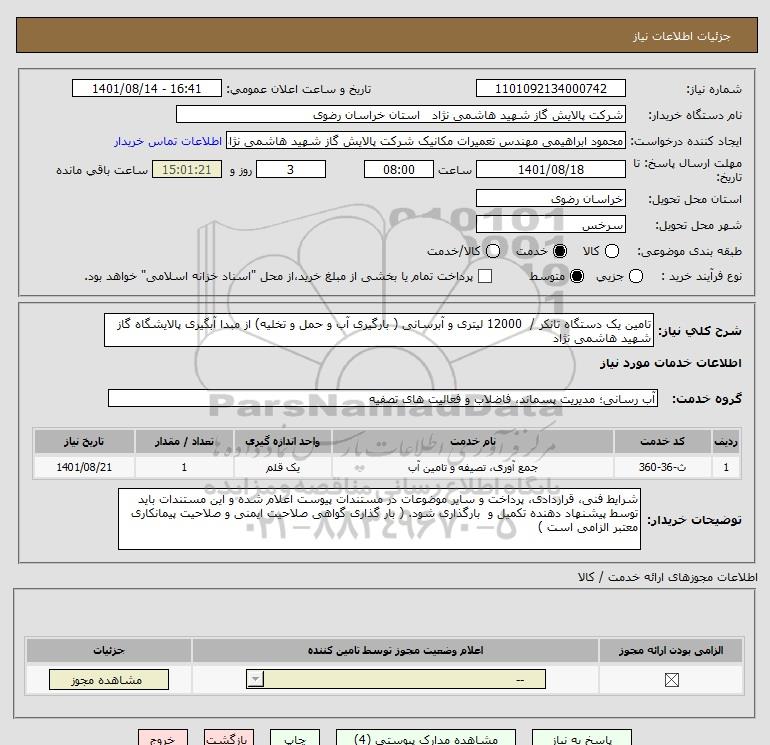This screenshot has height=745, width=770.
Task: Click the service group field آب رسانی
Action: click(x=383, y=398)
